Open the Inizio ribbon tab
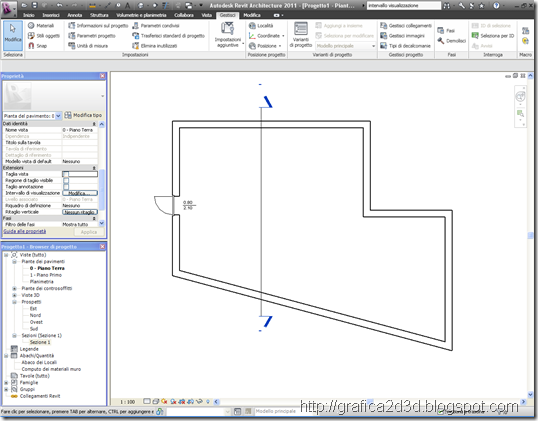538x421 pixels. coord(28,15)
